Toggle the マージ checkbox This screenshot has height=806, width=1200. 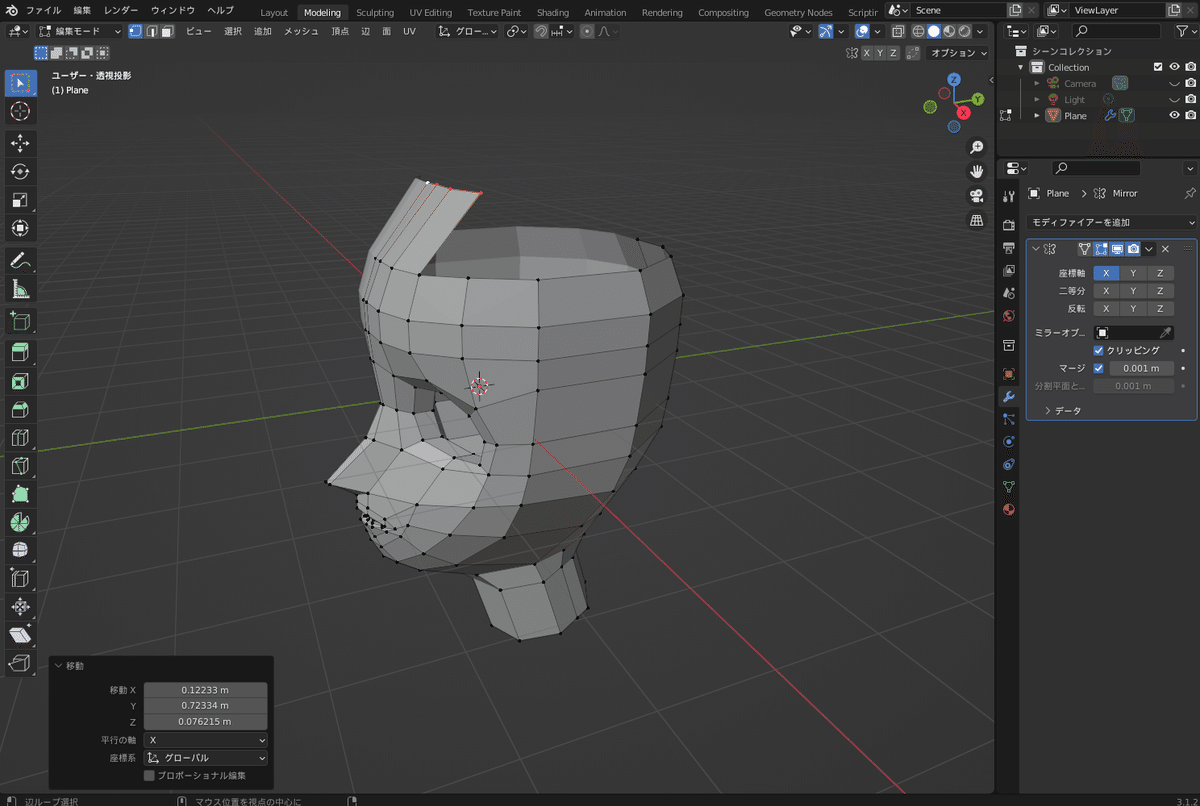click(1099, 368)
